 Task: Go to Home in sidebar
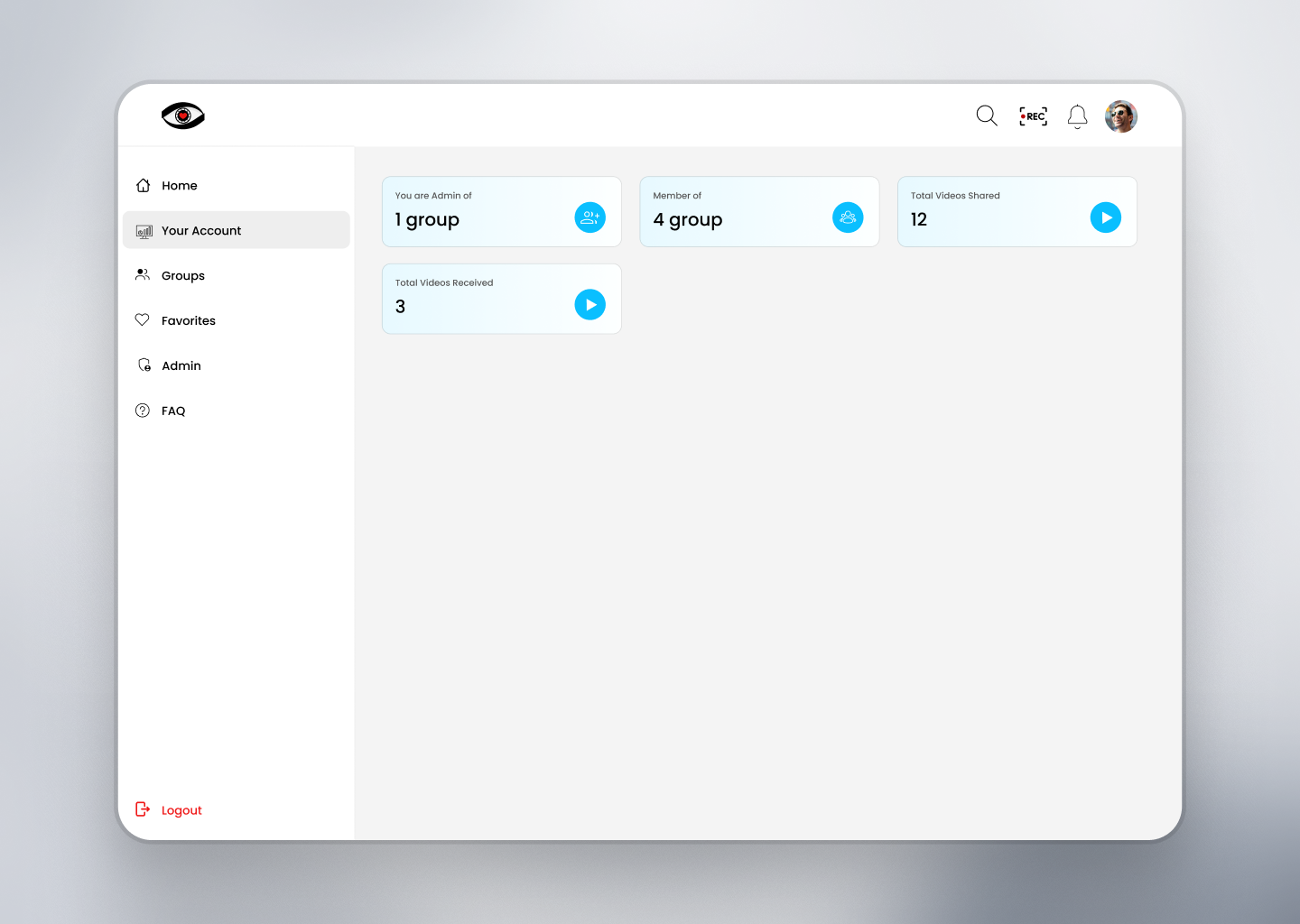pos(179,186)
